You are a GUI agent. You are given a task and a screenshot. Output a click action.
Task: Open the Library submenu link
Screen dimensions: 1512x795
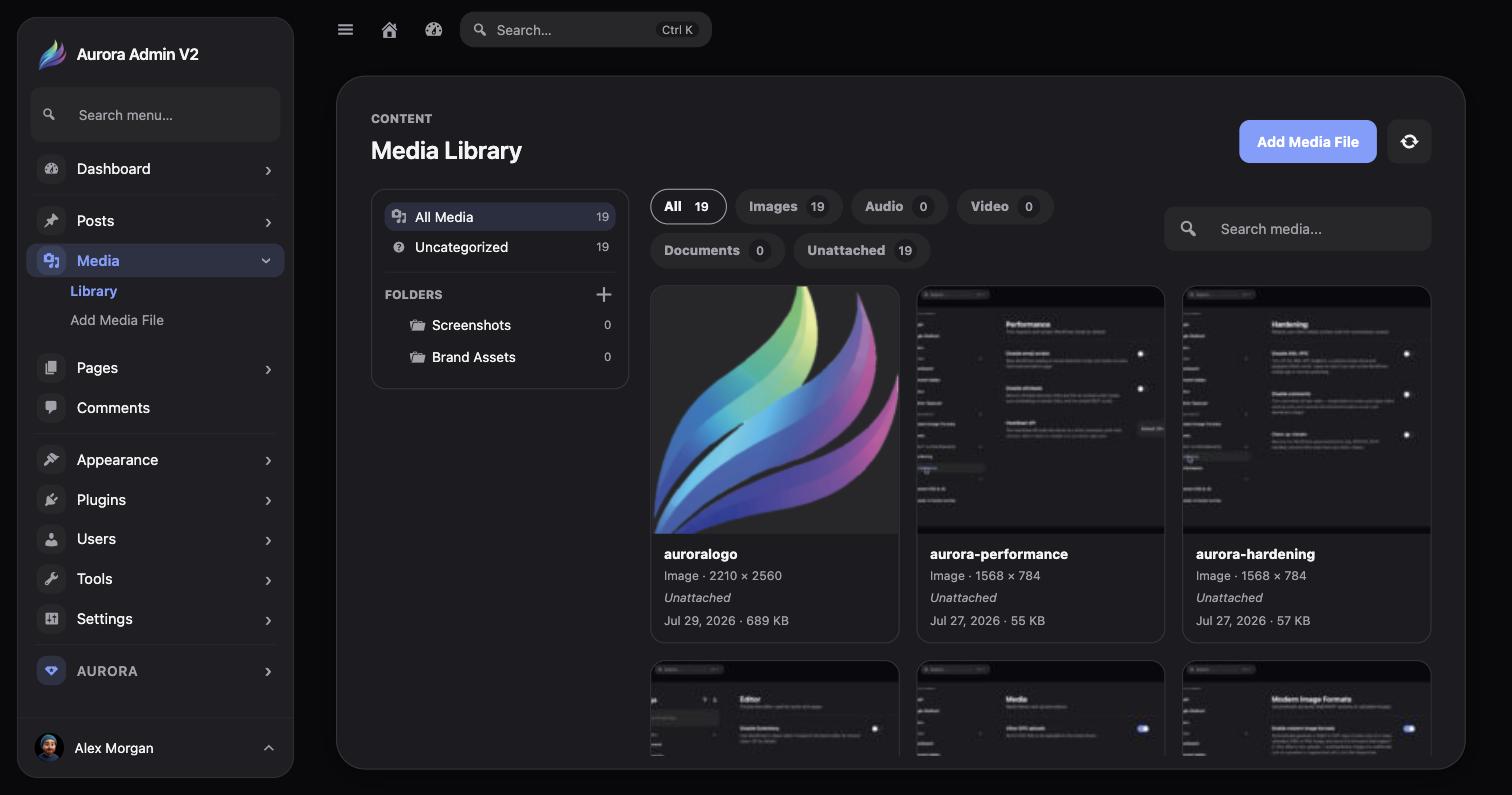pos(94,291)
